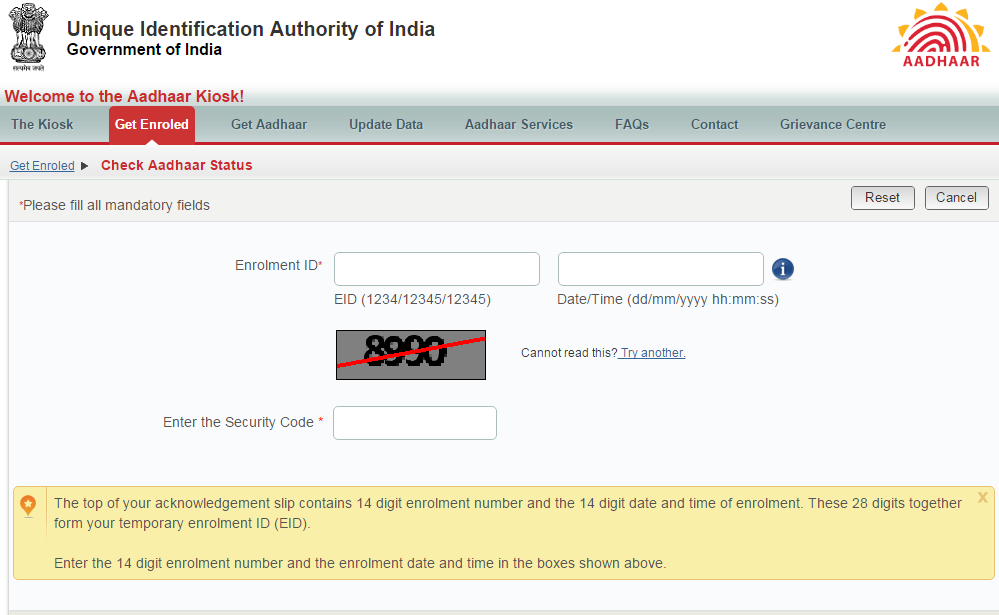Viewport: 999px width, 615px height.
Task: Click the Reset button
Action: click(x=882, y=198)
